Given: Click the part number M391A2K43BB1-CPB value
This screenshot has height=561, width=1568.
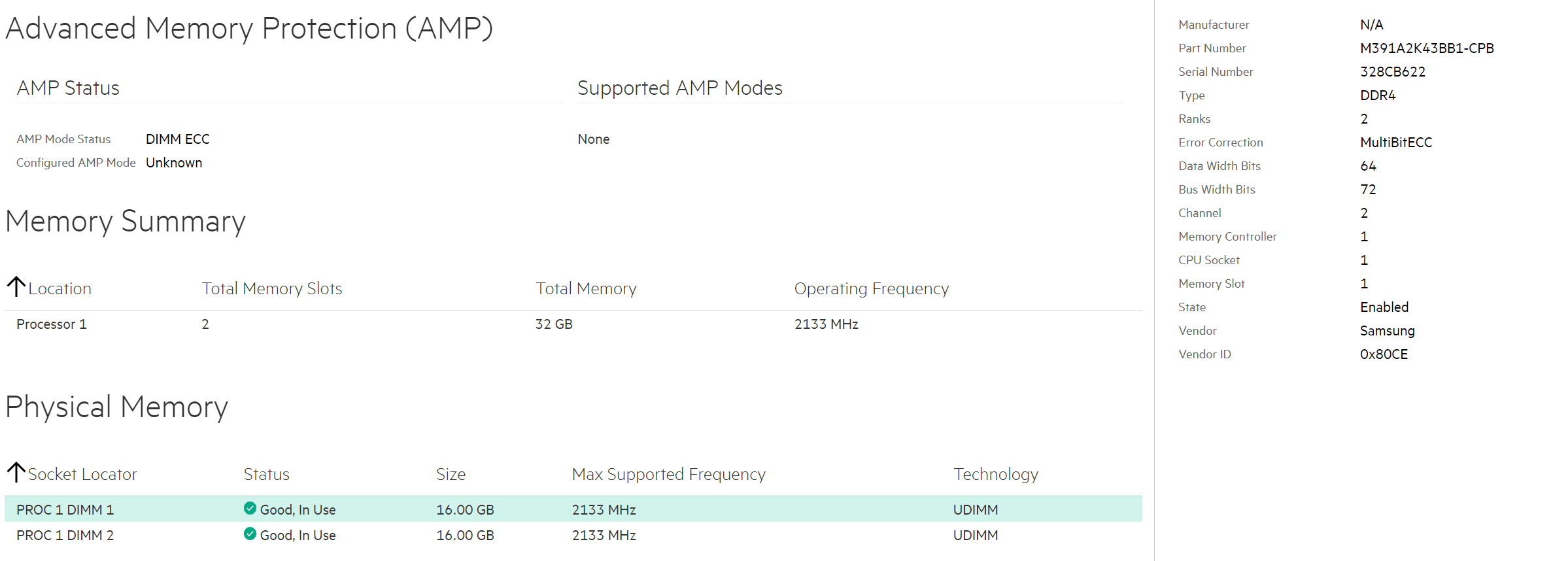Looking at the screenshot, I should click(1427, 48).
